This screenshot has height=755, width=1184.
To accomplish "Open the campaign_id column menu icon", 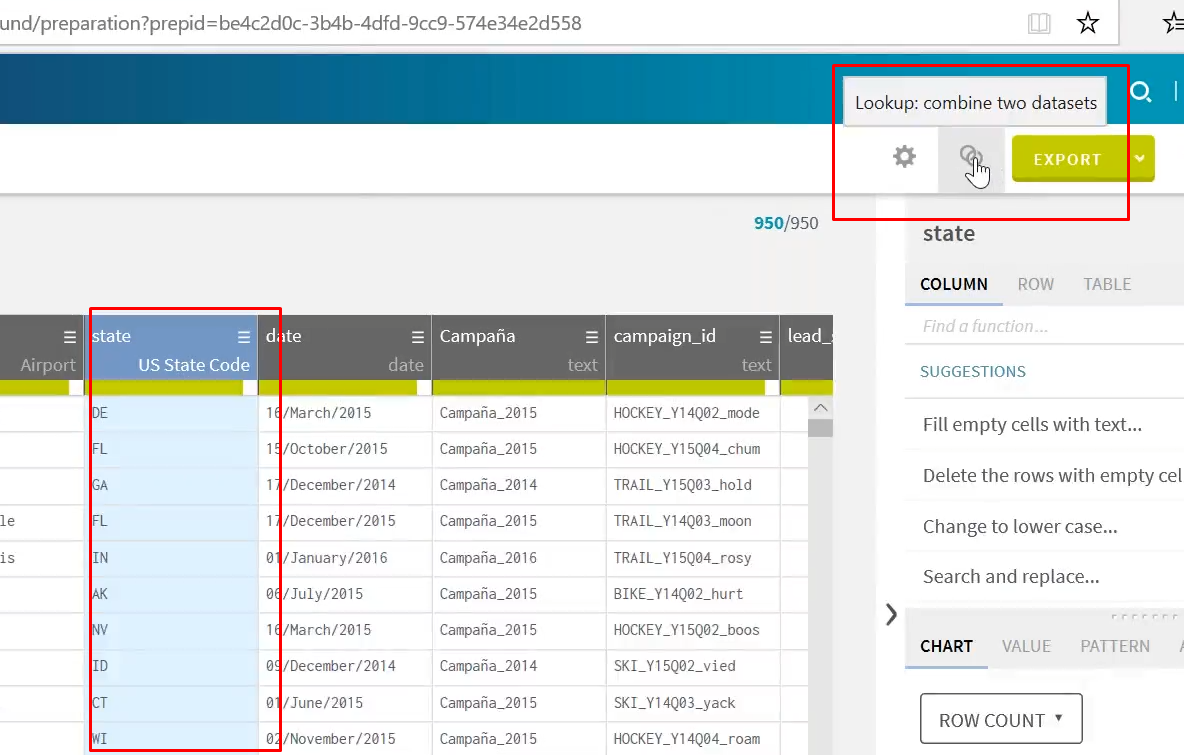I will 766,336.
